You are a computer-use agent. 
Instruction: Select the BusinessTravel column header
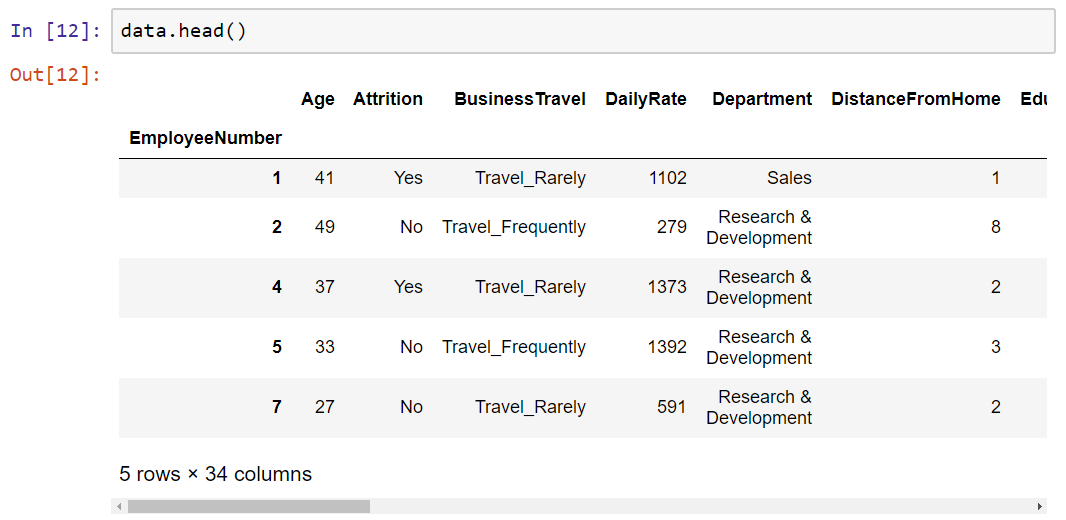519,99
